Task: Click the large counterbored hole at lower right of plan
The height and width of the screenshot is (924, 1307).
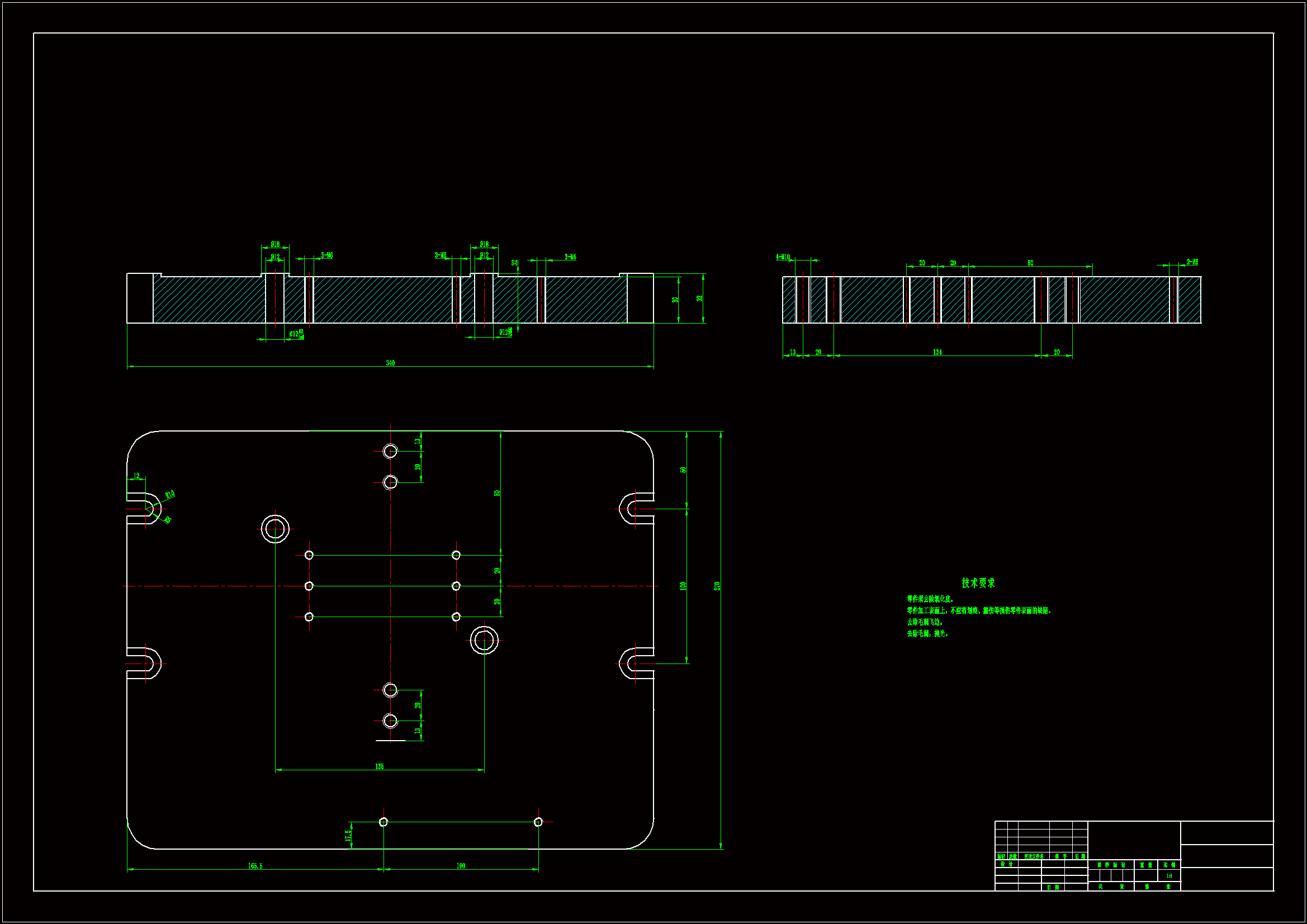Action: (485, 641)
